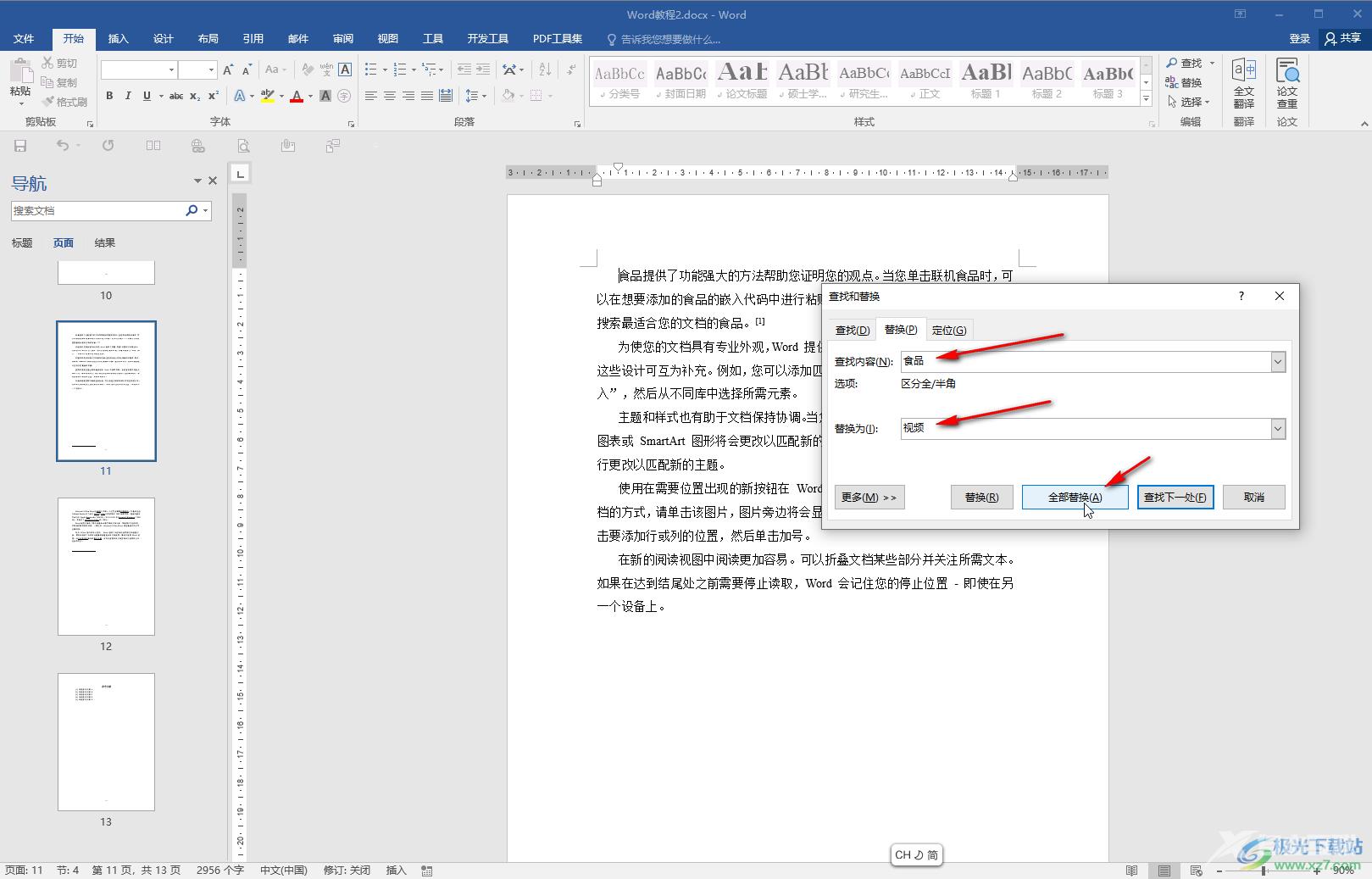Open the font size dropdown
The height and width of the screenshot is (879, 1372).
pyautogui.click(x=211, y=70)
